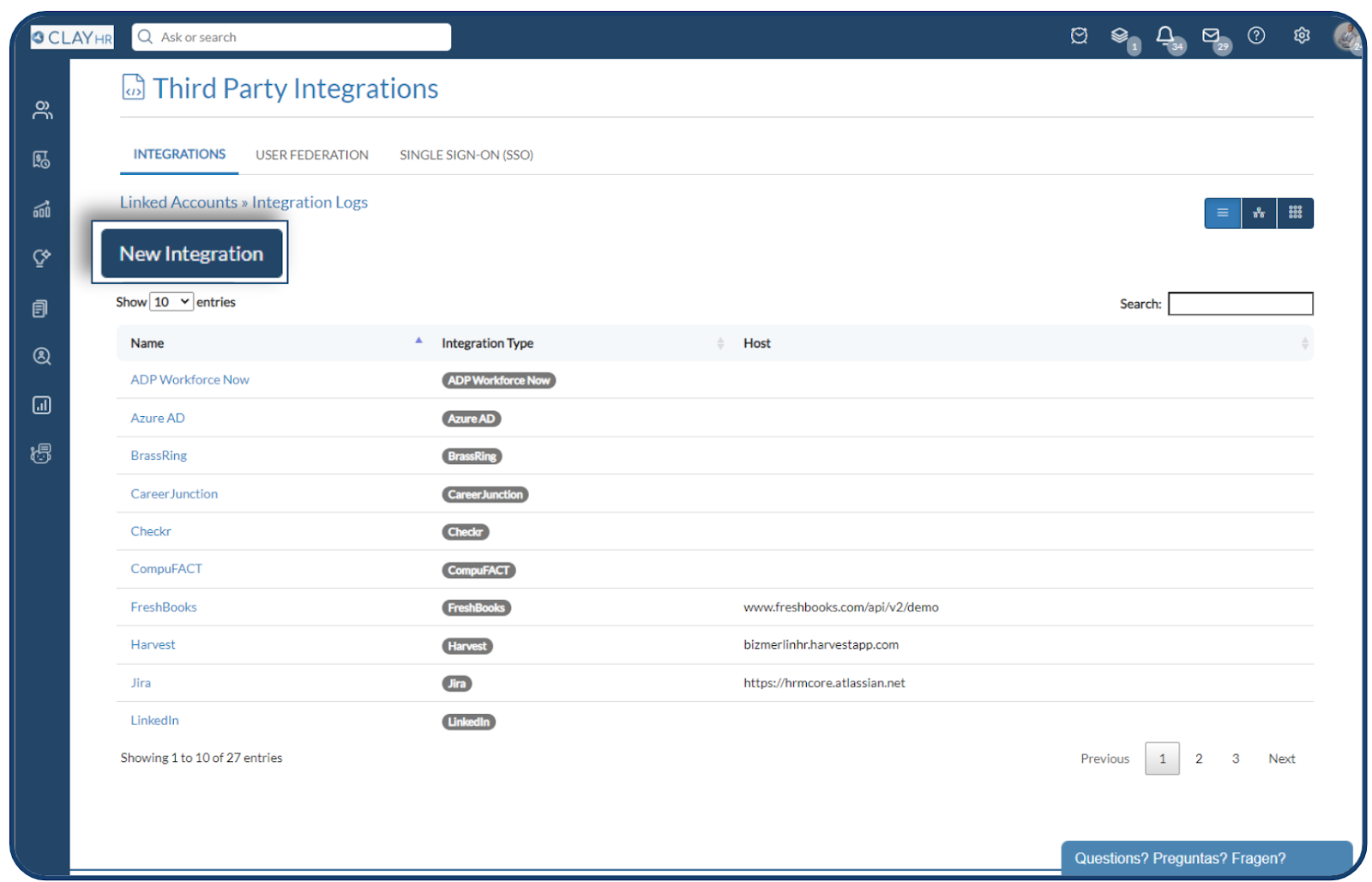This screenshot has width=1372, height=882.
Task: Click the https://hrmcore.atlassian.net host cell
Action: tap(824, 683)
